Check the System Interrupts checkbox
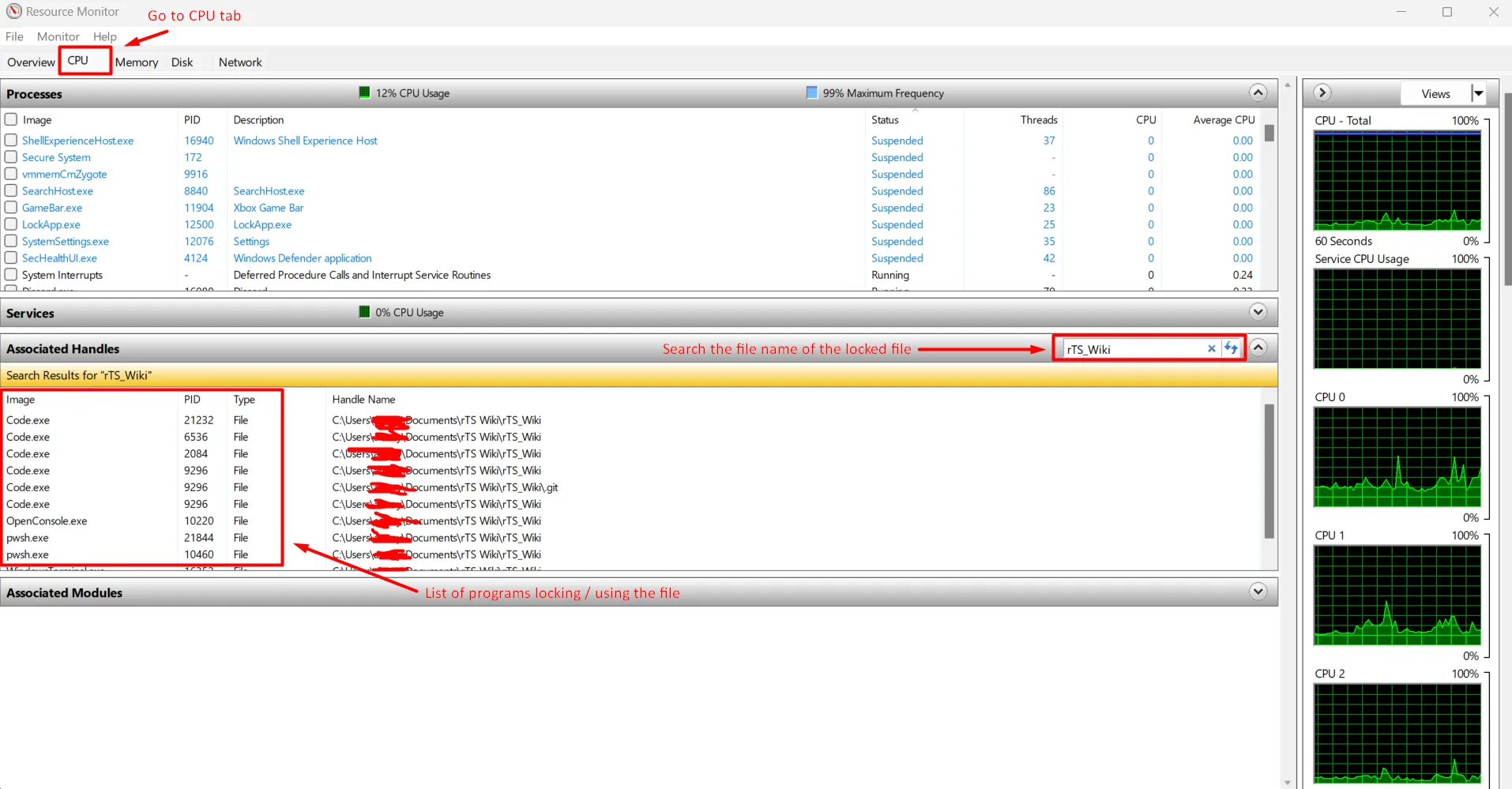This screenshot has width=1512, height=789. pos(11,274)
